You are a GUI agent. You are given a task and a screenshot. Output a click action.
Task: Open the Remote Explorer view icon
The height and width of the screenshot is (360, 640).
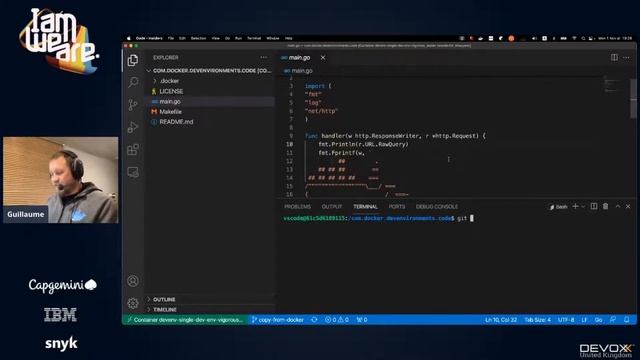point(133,172)
